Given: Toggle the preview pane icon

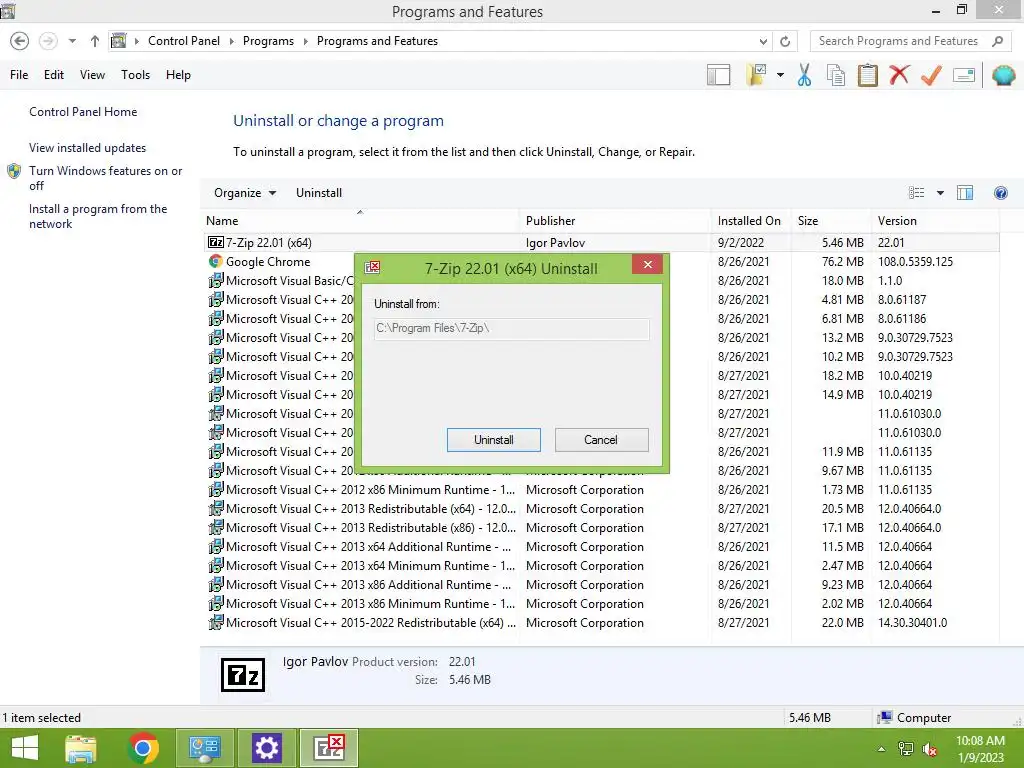Looking at the screenshot, I should click(x=965, y=193).
